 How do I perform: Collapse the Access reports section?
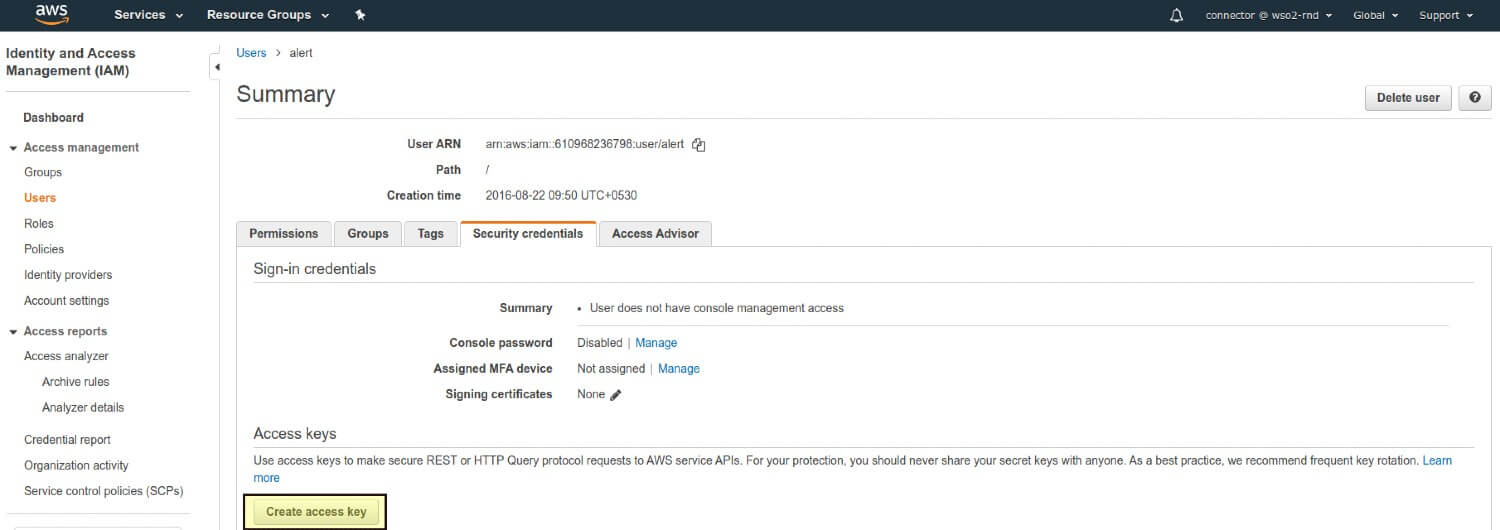coord(13,332)
